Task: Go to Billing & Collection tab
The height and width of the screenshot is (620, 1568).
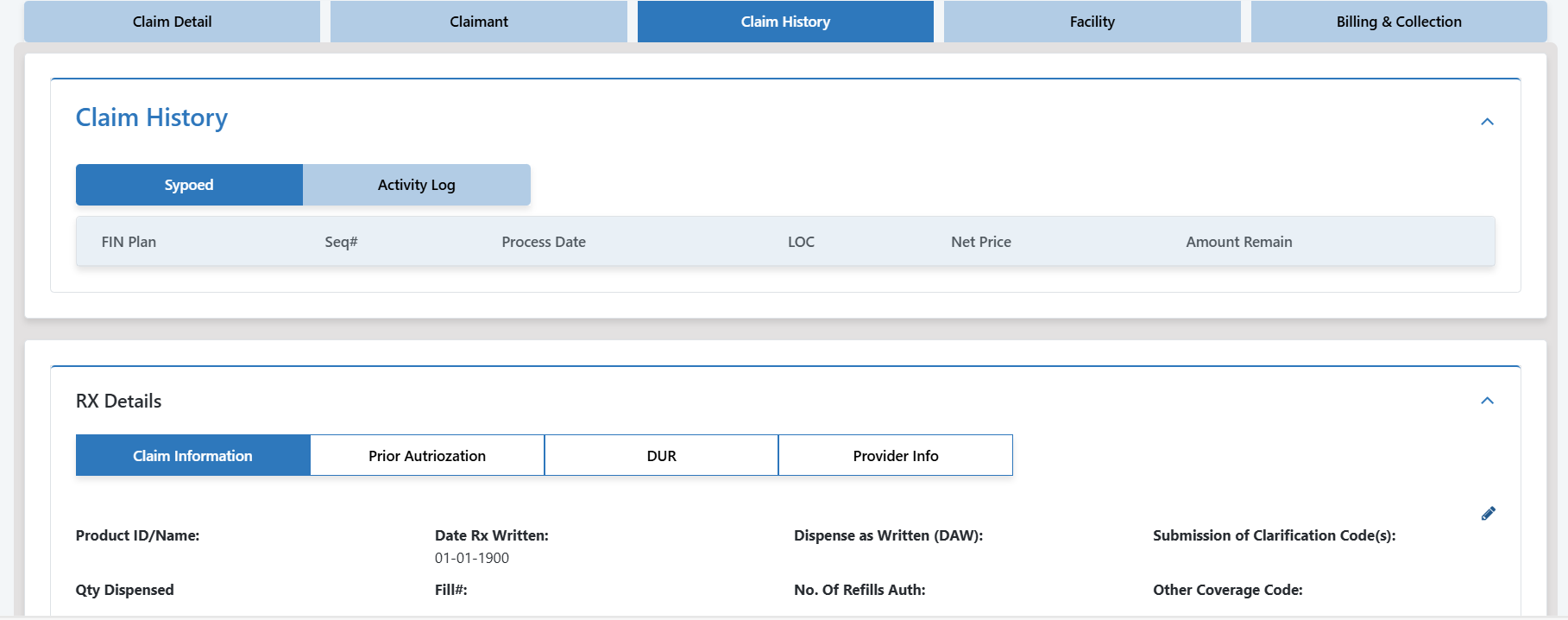Action: pyautogui.click(x=1398, y=22)
